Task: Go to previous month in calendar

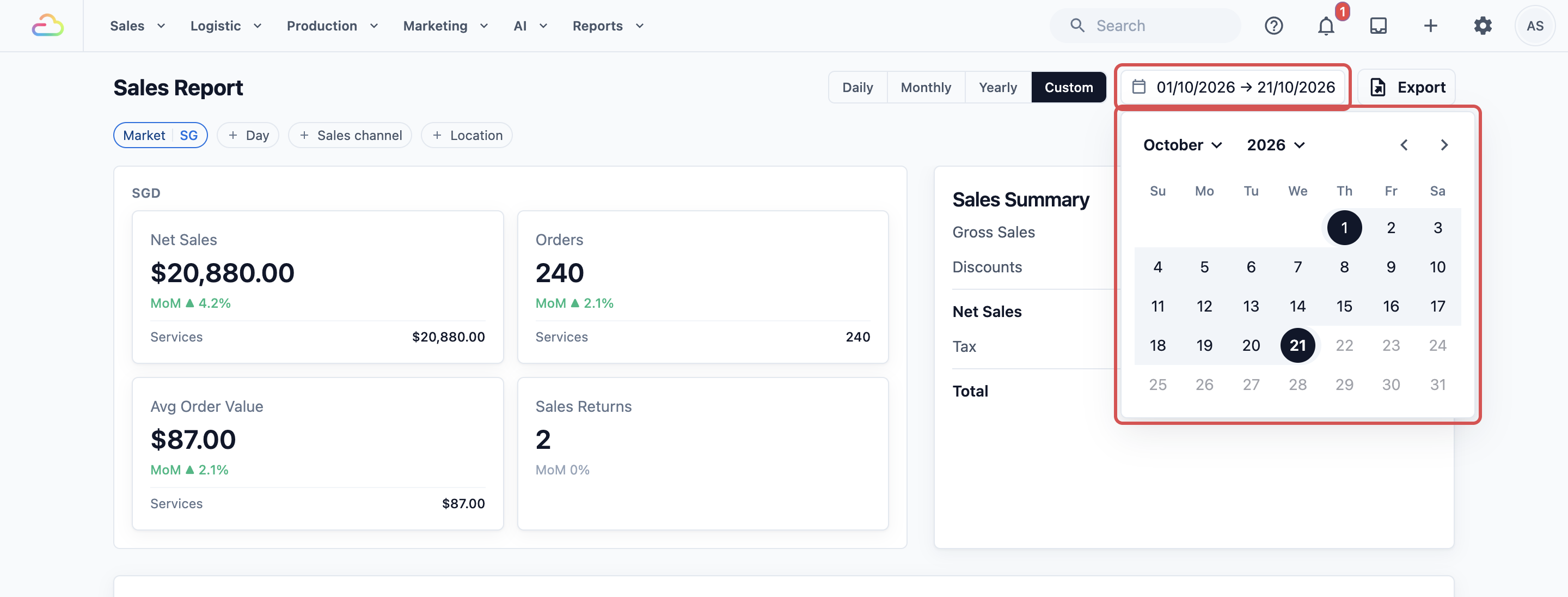Action: [x=1404, y=145]
